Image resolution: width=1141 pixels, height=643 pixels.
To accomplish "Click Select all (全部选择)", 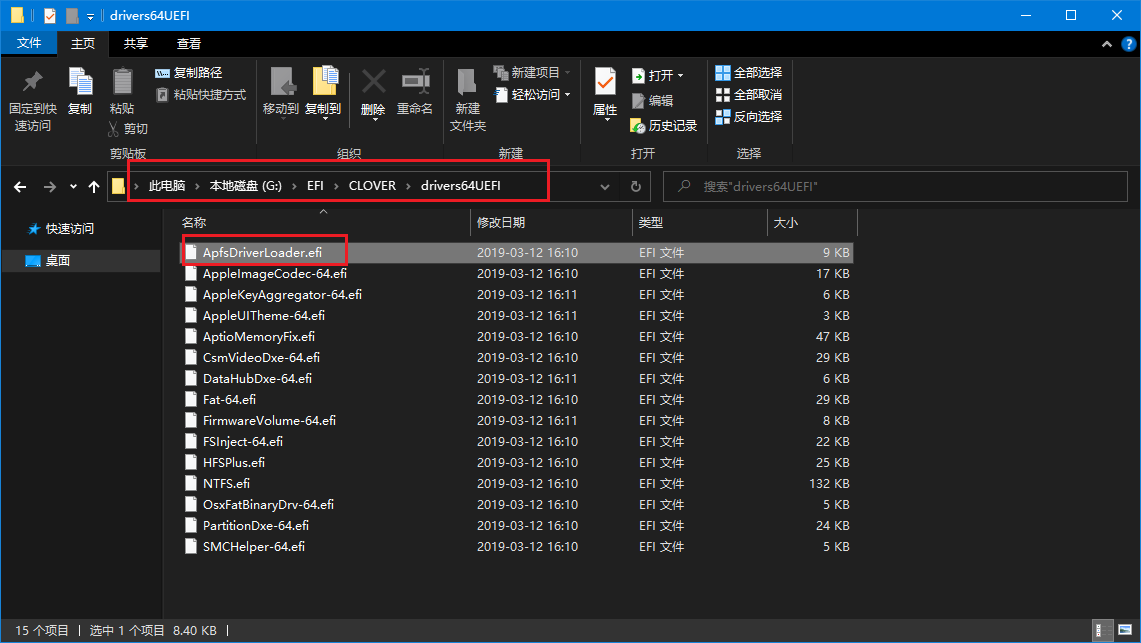I will [x=749, y=73].
